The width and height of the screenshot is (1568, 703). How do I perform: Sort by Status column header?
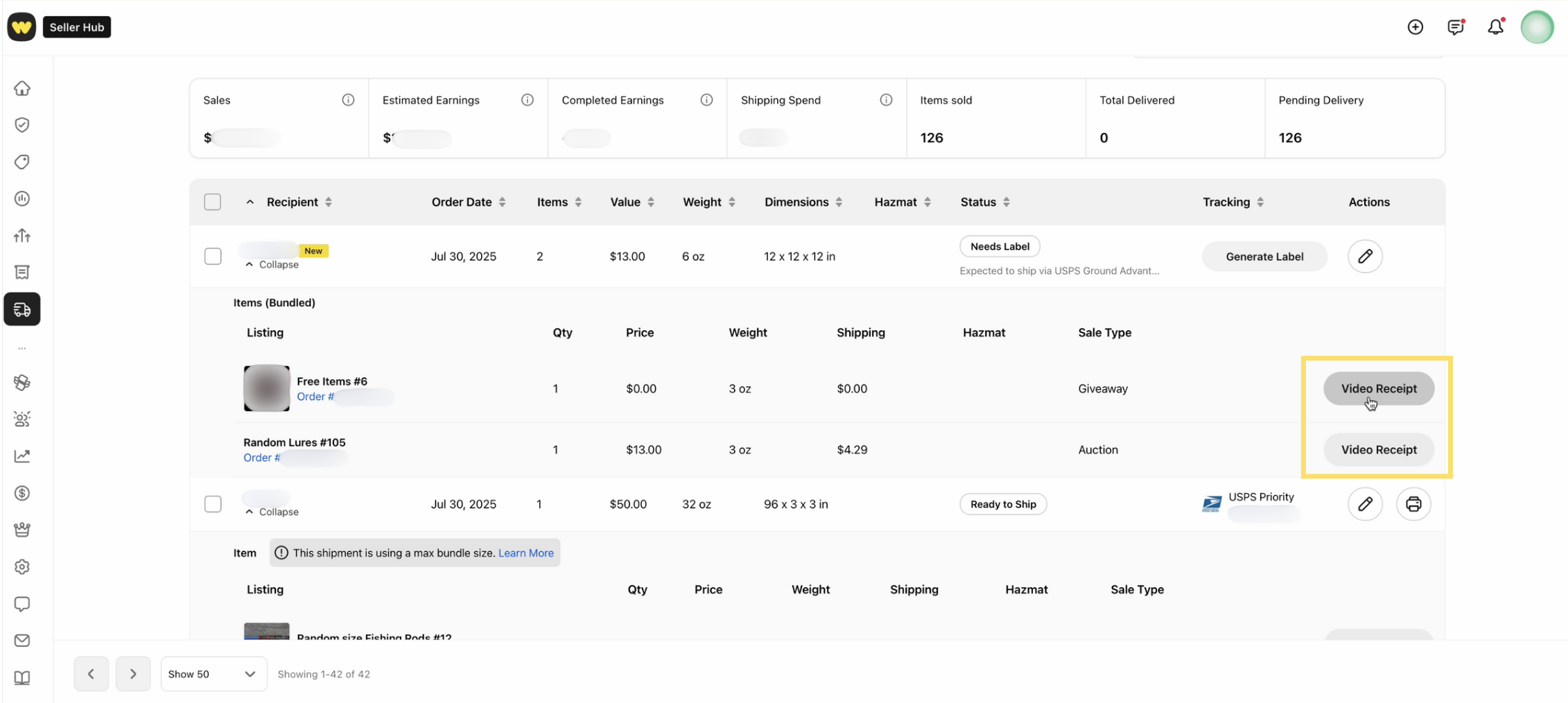984,202
